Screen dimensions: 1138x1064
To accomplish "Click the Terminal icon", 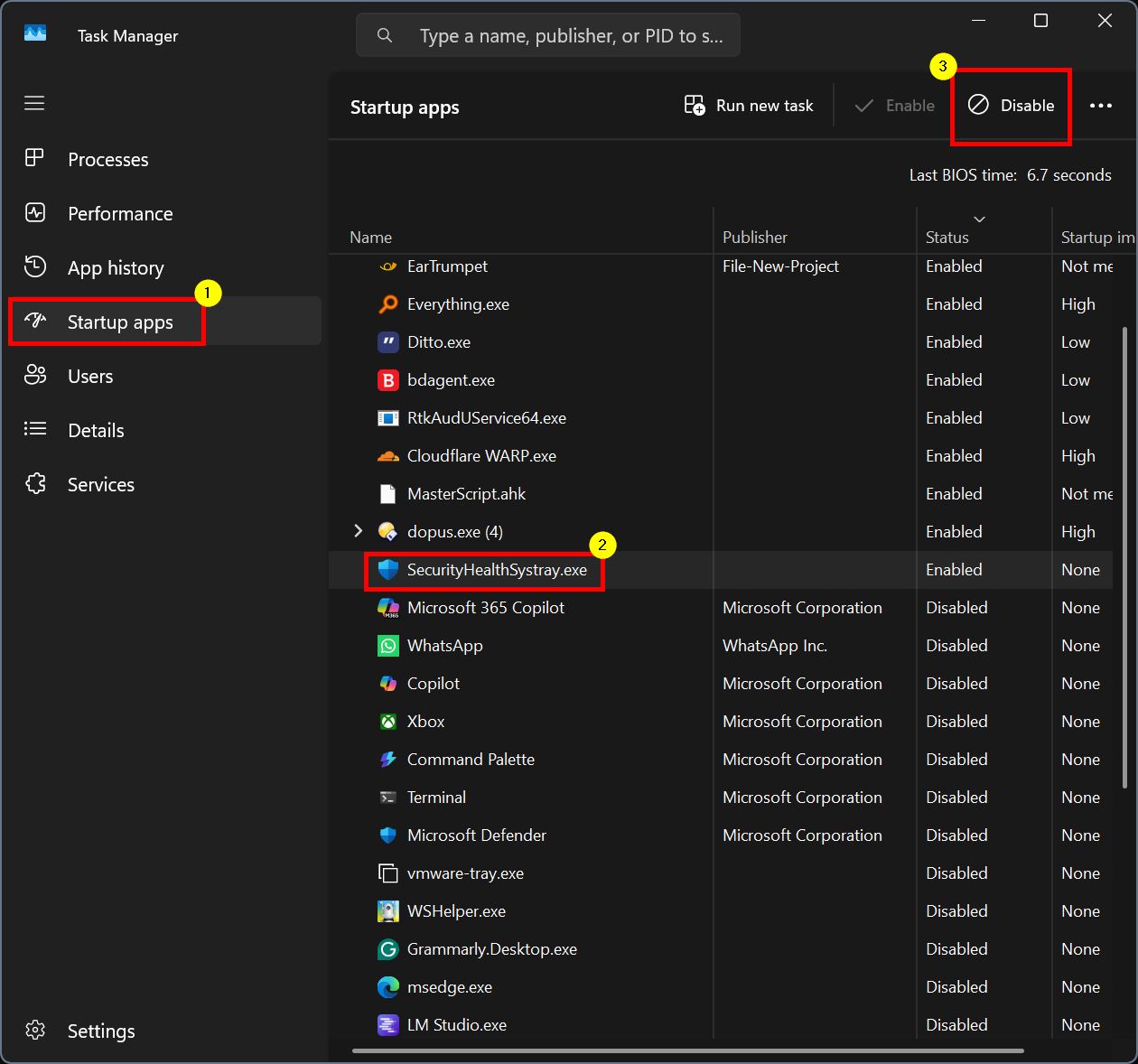I will tap(388, 798).
